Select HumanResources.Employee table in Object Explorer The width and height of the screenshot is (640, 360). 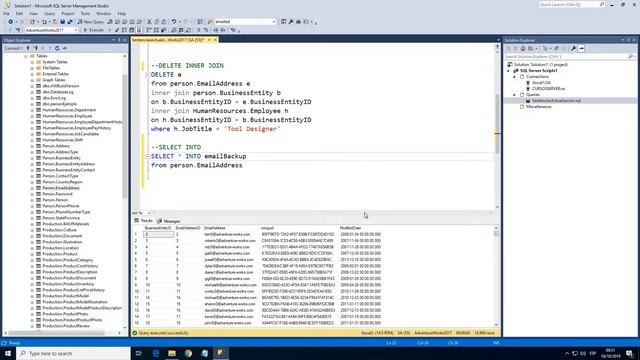tap(67, 116)
